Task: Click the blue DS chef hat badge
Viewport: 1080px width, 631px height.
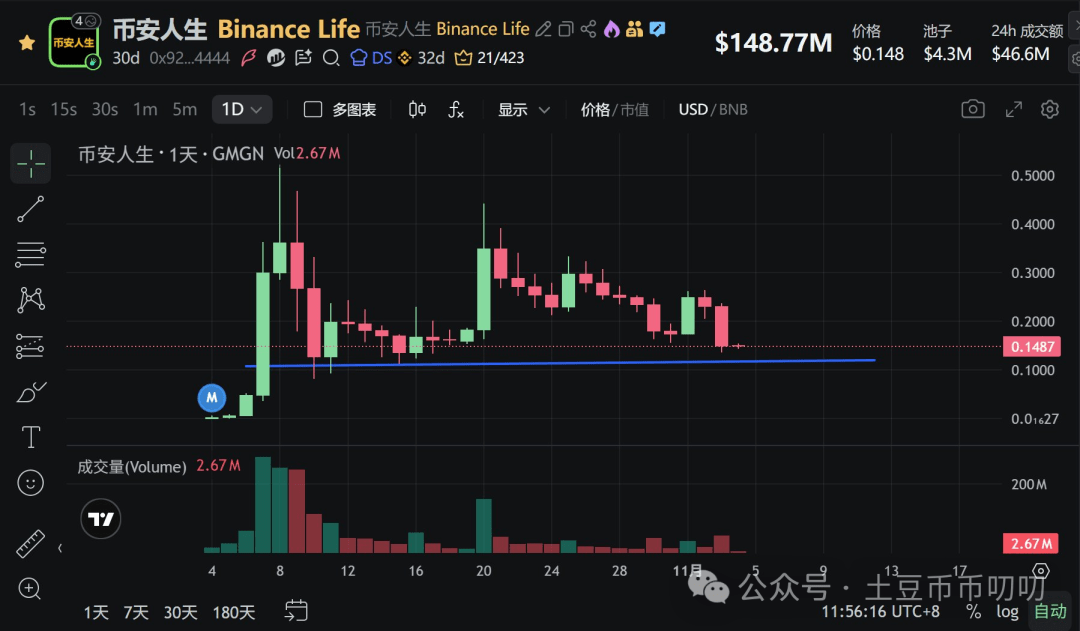Action: [371, 58]
